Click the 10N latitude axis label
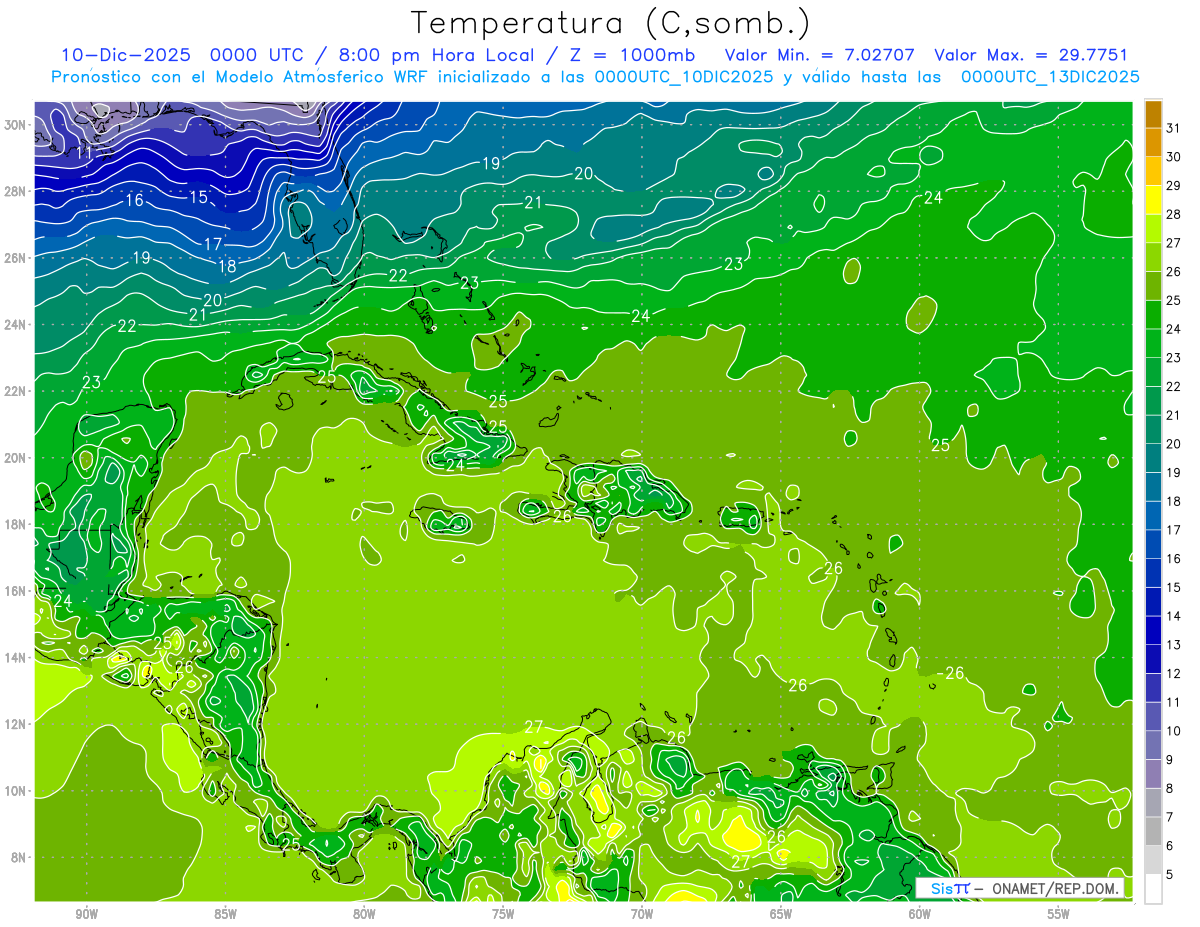The width and height of the screenshot is (1200, 927). tap(15, 791)
